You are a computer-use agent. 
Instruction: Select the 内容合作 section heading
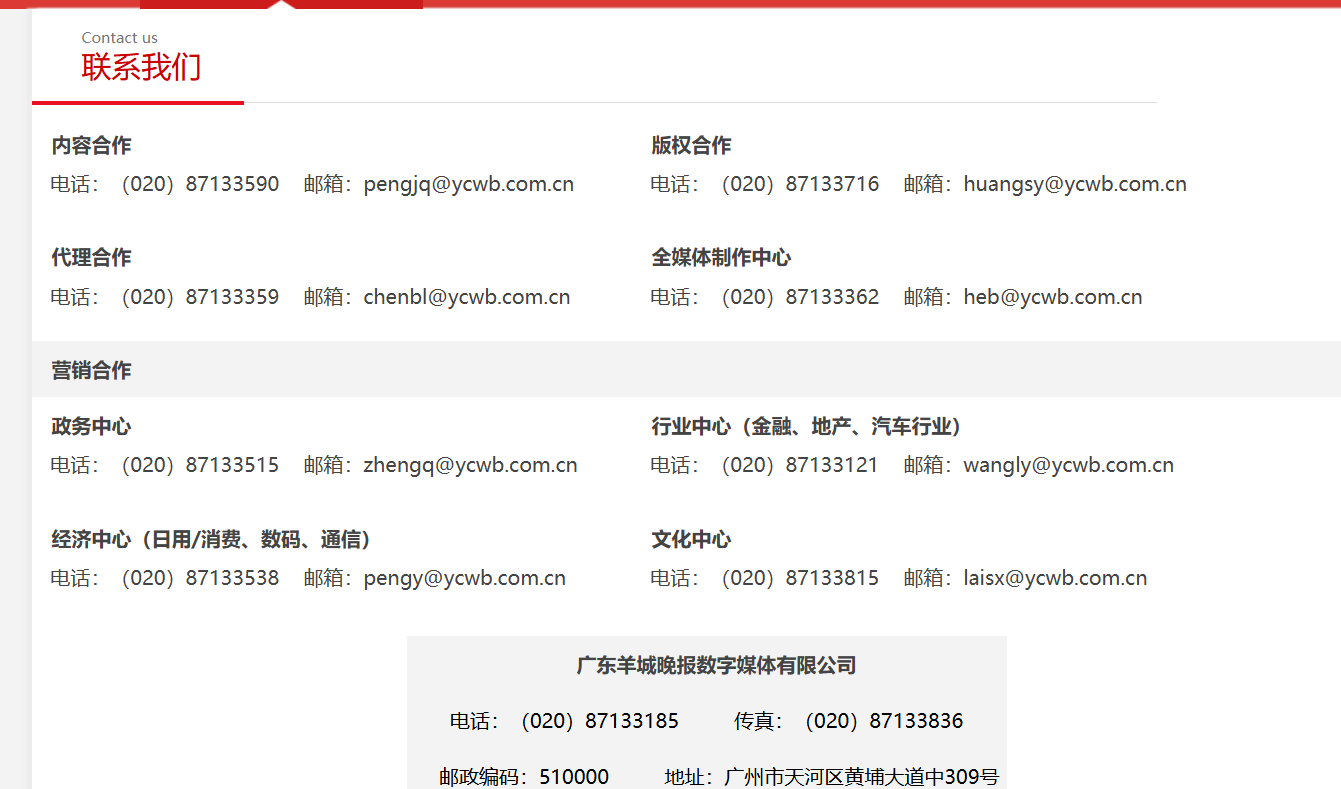coord(91,145)
